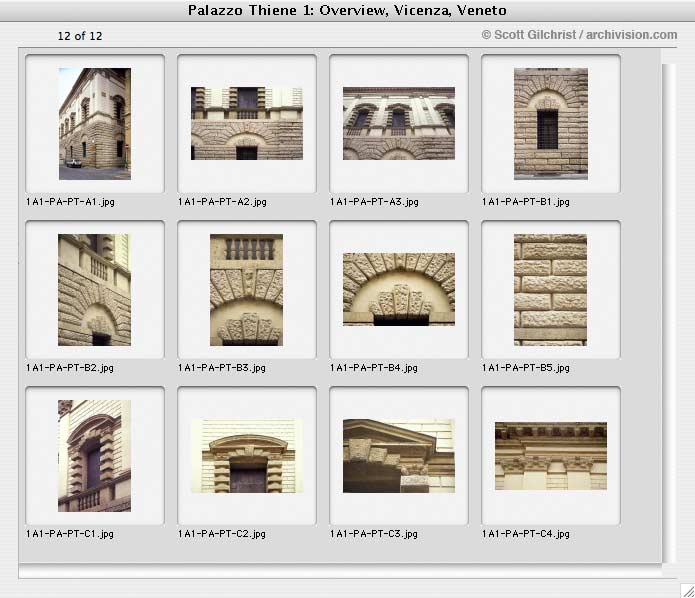Click file name label 1A1-PA-PT-A3.jpg
The width and height of the screenshot is (695, 598).
tap(374, 202)
